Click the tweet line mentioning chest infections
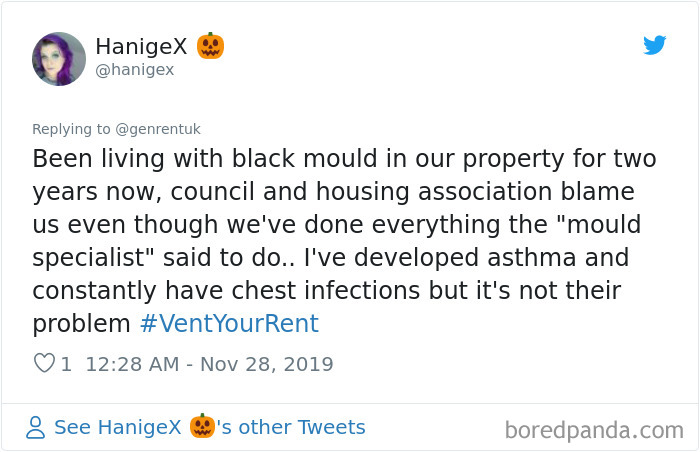The image size is (700, 452). click(x=326, y=290)
